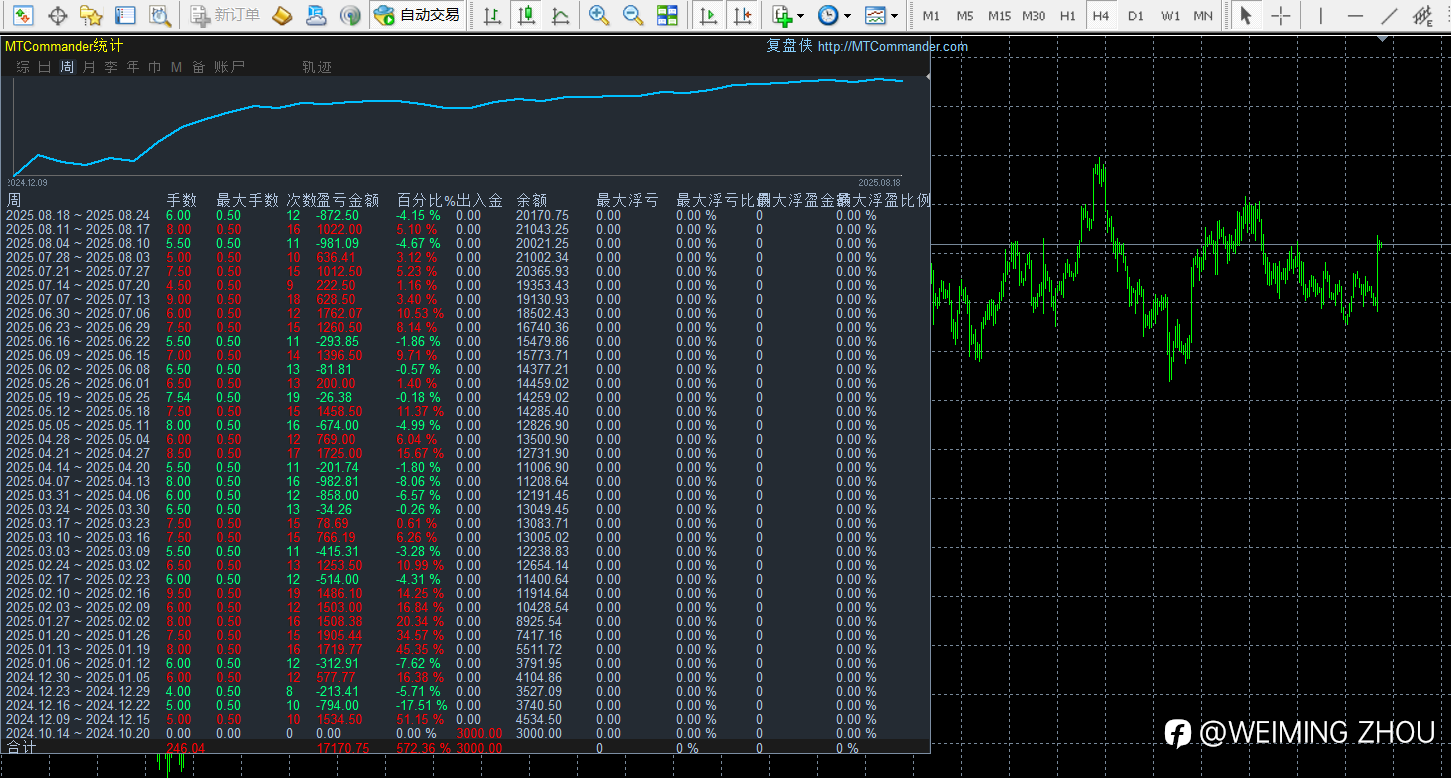The height and width of the screenshot is (778, 1451).
Task: Select the crosshair tool
Action: [x=1280, y=15]
